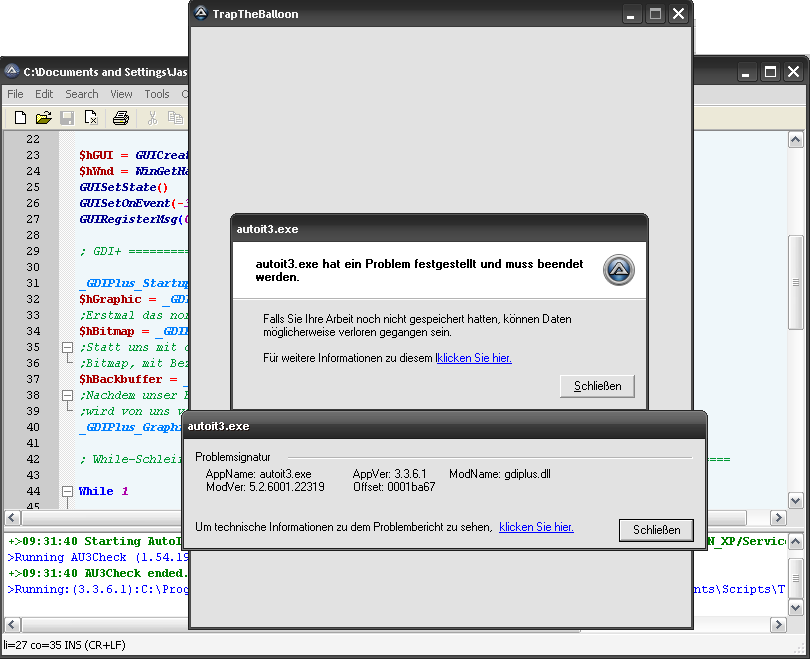The height and width of the screenshot is (659, 810).
Task: Maximize the TrapTheBalloon window
Action: (x=655, y=14)
